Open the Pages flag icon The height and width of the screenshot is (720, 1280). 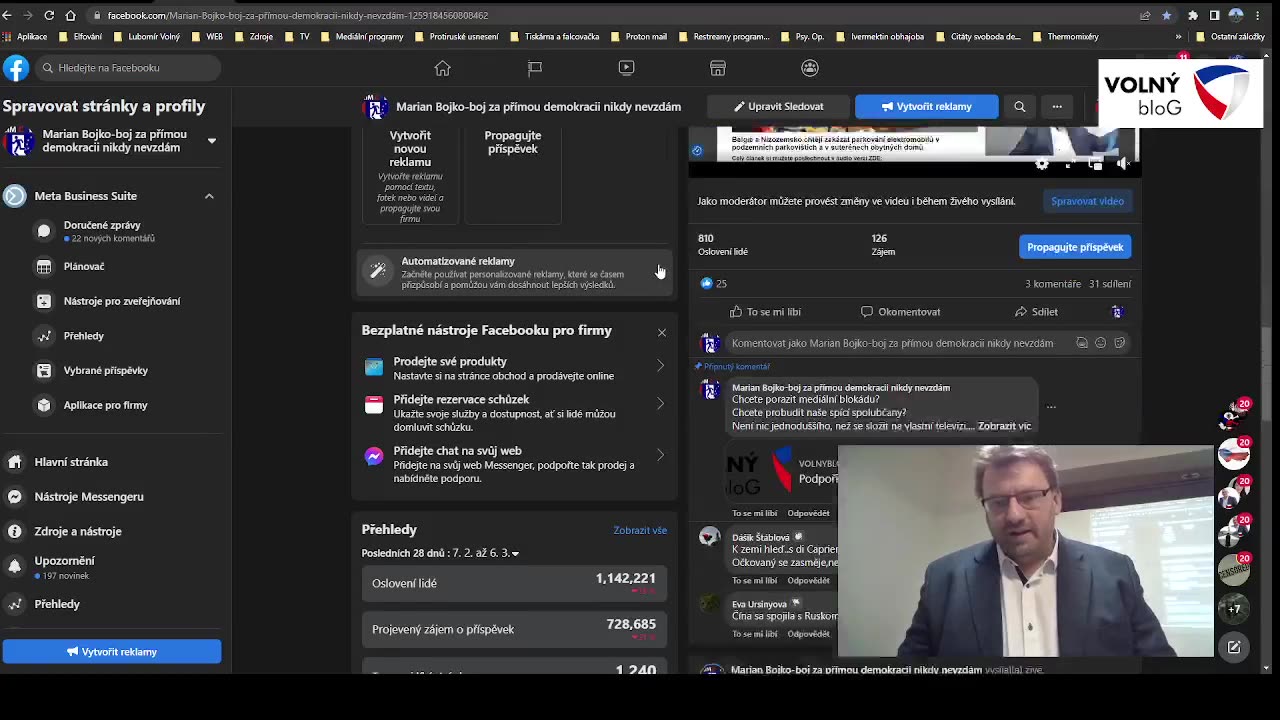coord(534,68)
